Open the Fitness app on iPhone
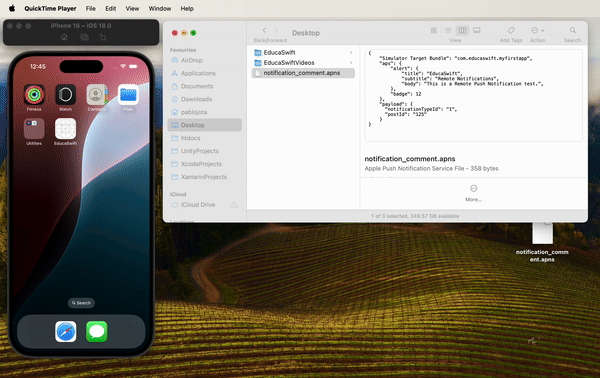600x378 pixels. click(34, 94)
